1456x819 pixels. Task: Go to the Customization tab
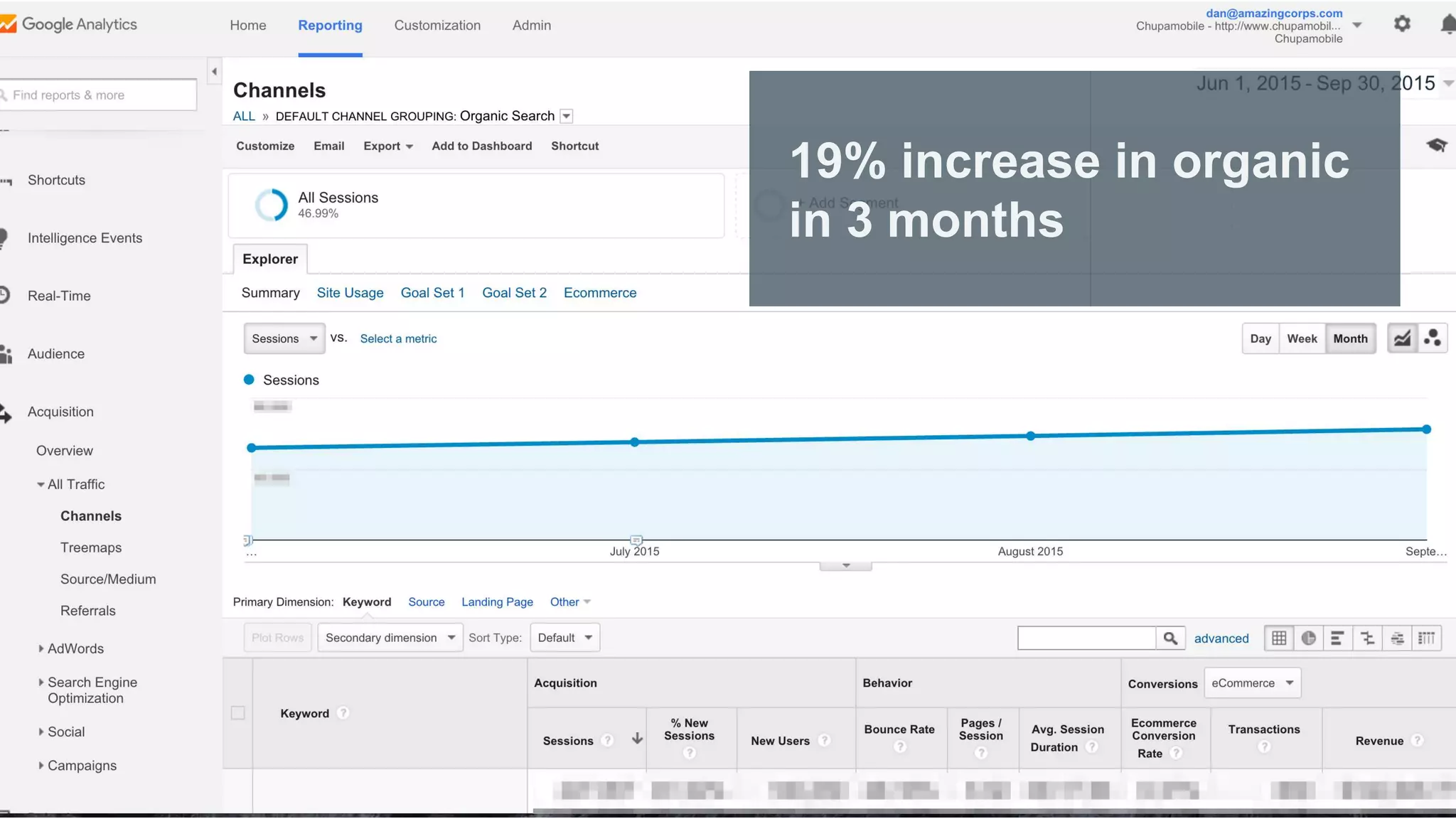point(437,25)
